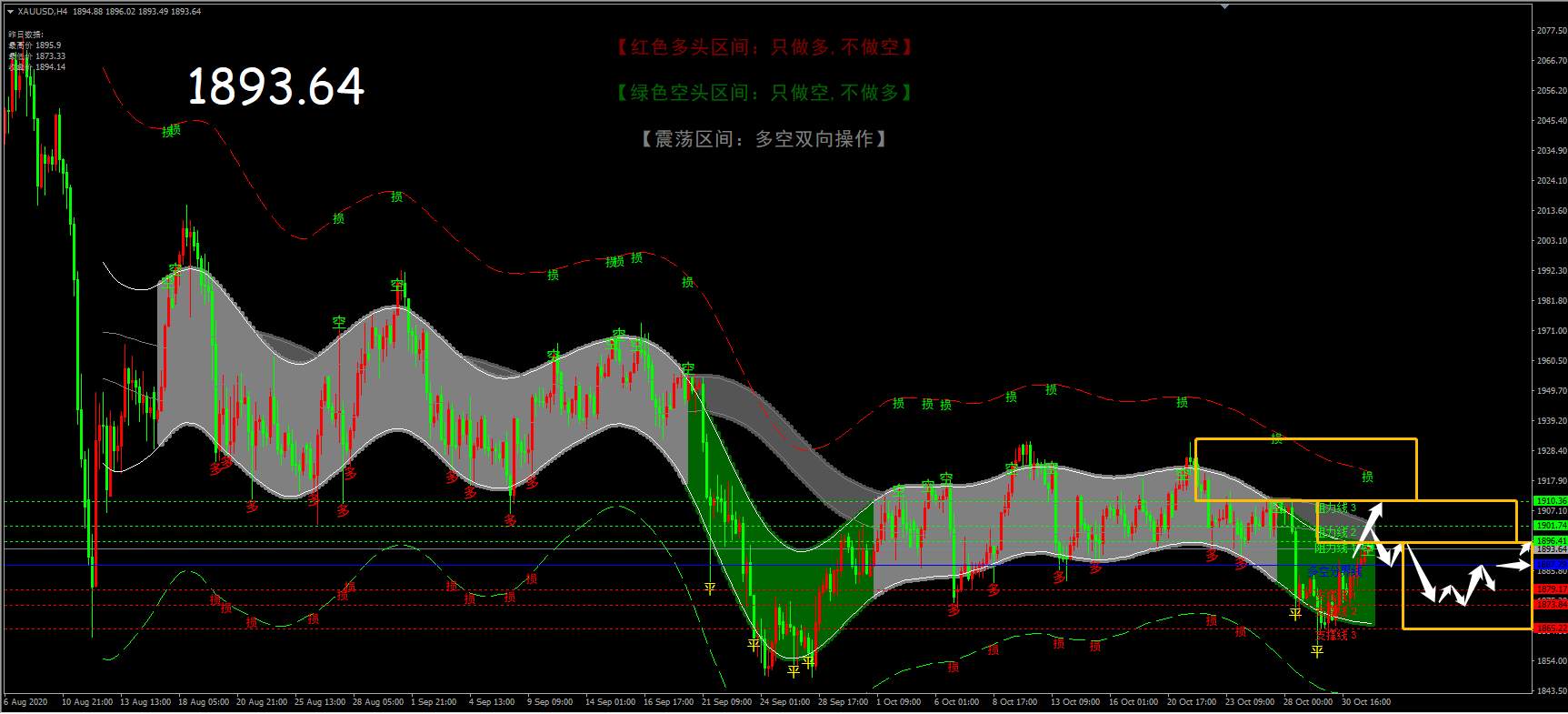Click the 阻力线 2 level label
Image resolution: width=1568 pixels, height=714 pixels.
(1335, 532)
